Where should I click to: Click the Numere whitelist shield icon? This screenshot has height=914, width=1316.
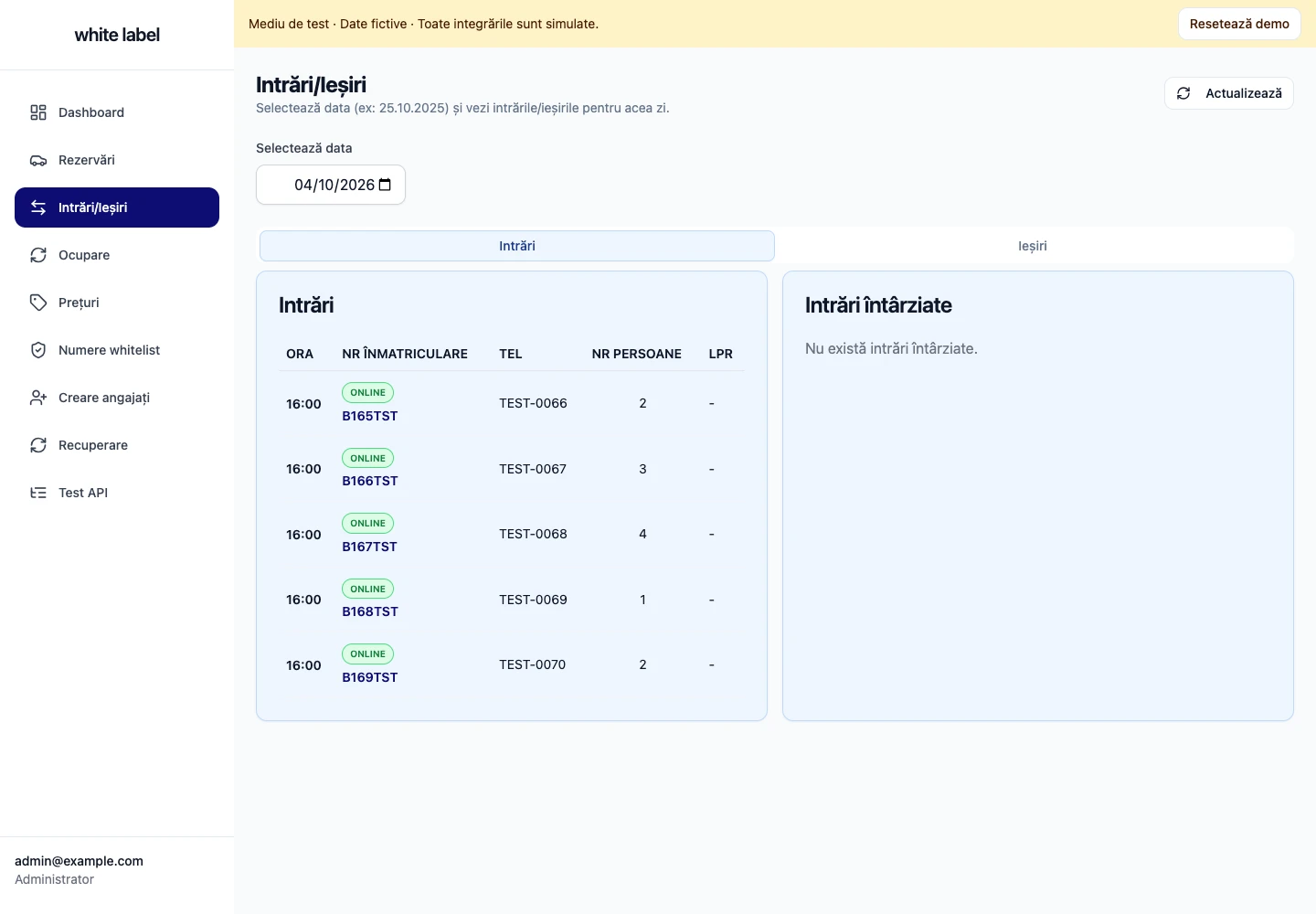click(x=38, y=350)
